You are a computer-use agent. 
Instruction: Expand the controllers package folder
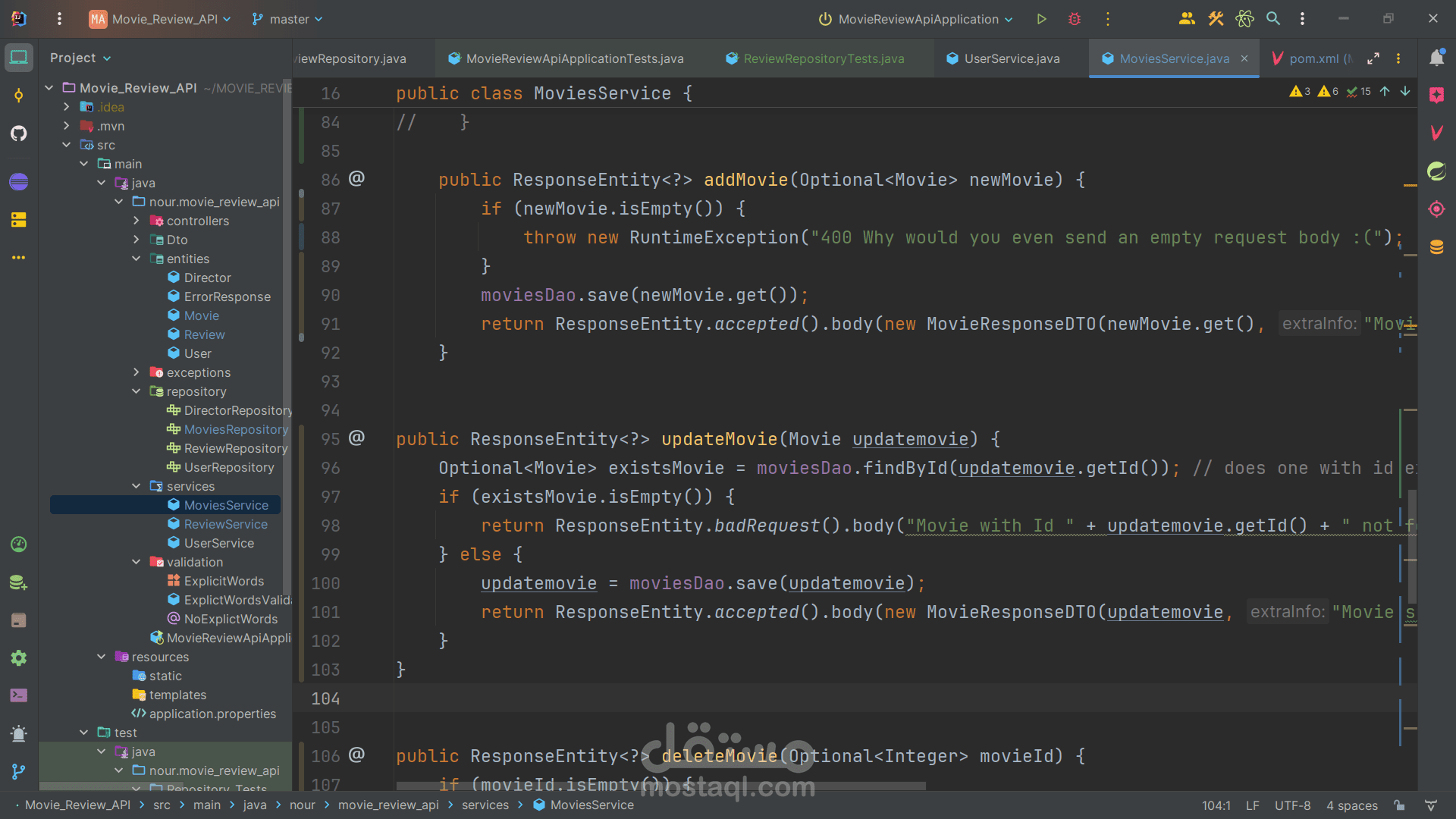click(x=136, y=221)
